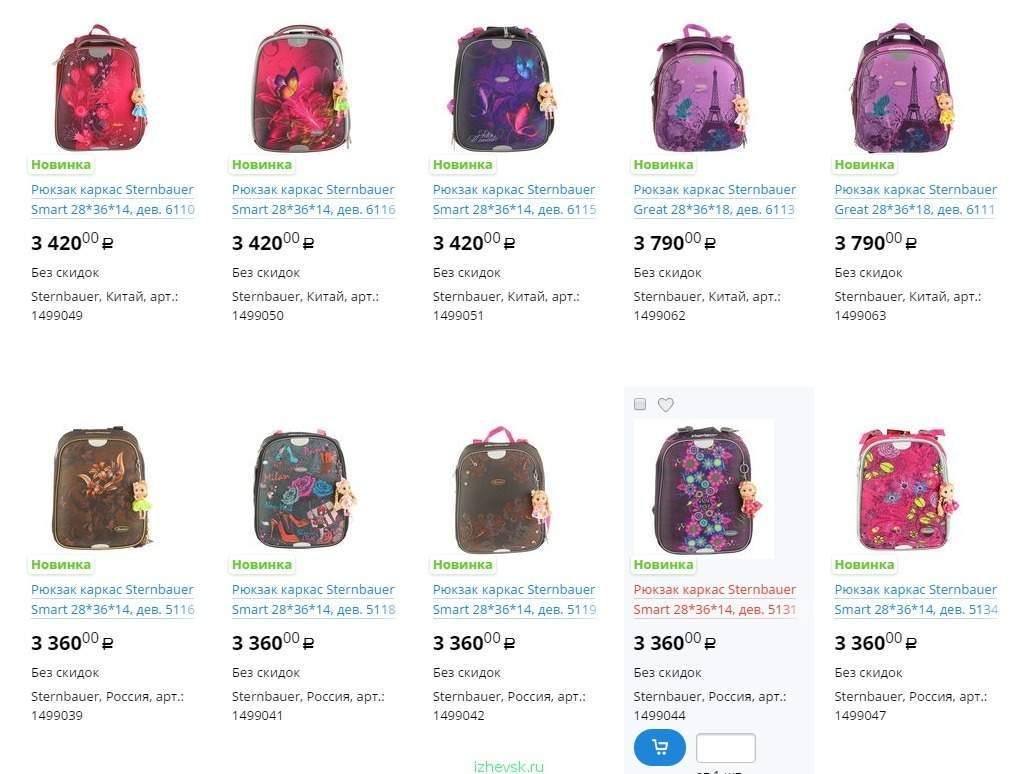This screenshot has height=774, width=1021.
Task: Open Sternbauer Smart 5134 backpack link
Action: tap(916, 600)
